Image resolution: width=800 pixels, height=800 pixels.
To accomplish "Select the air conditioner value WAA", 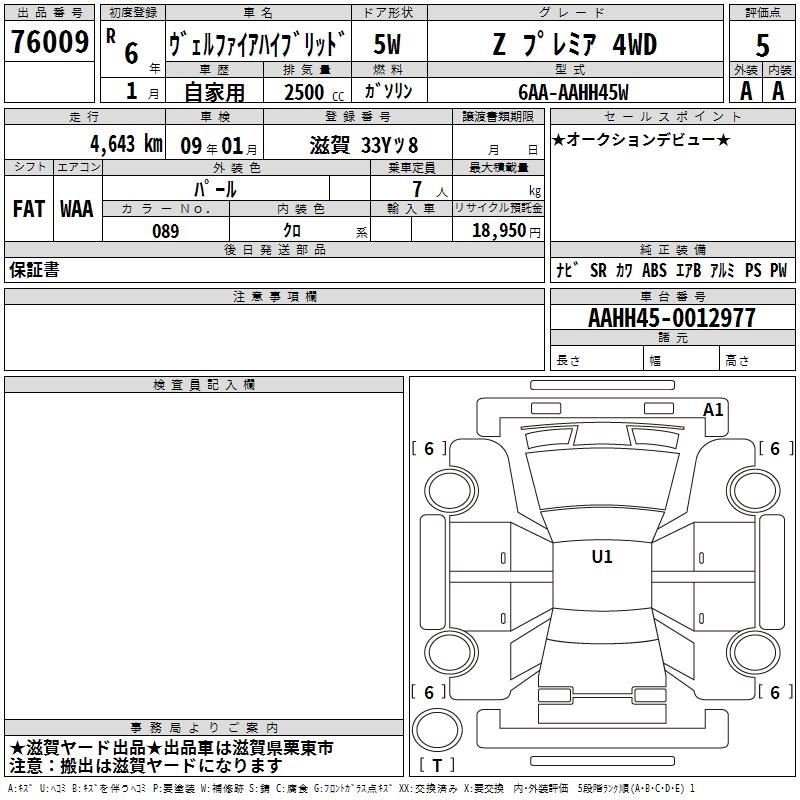I will click(x=77, y=209).
